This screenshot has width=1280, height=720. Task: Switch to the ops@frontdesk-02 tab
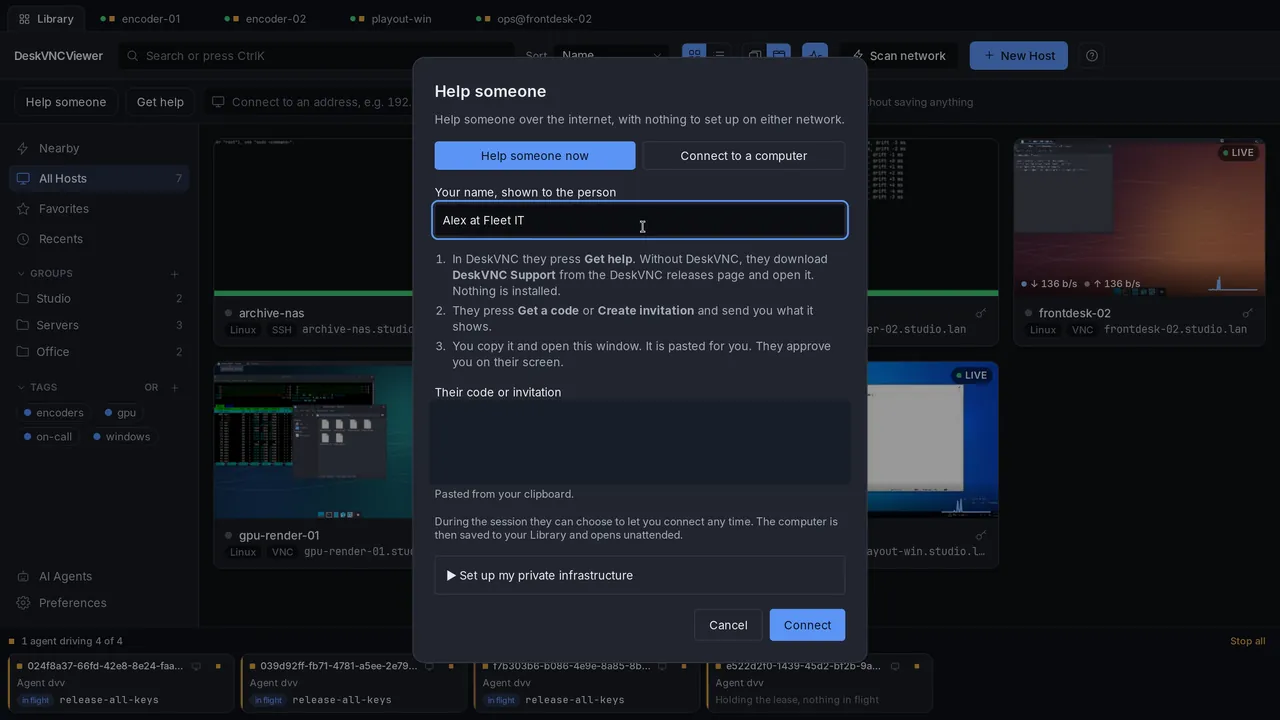(535, 19)
